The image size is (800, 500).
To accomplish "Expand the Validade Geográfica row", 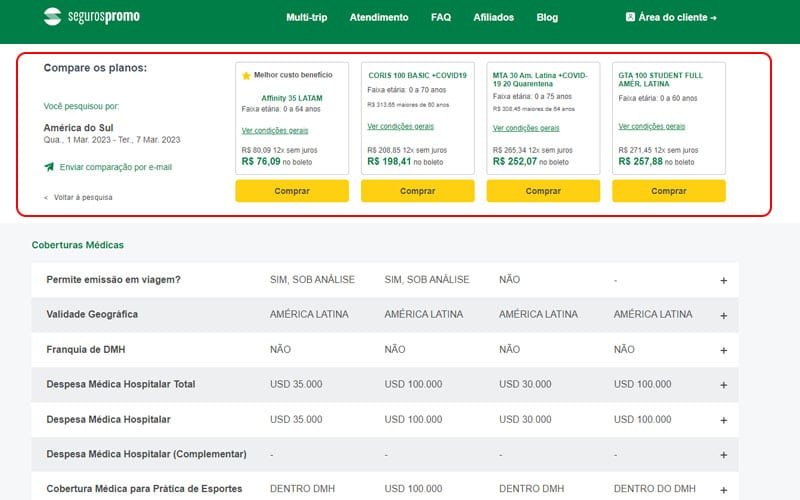I will 723,316.
